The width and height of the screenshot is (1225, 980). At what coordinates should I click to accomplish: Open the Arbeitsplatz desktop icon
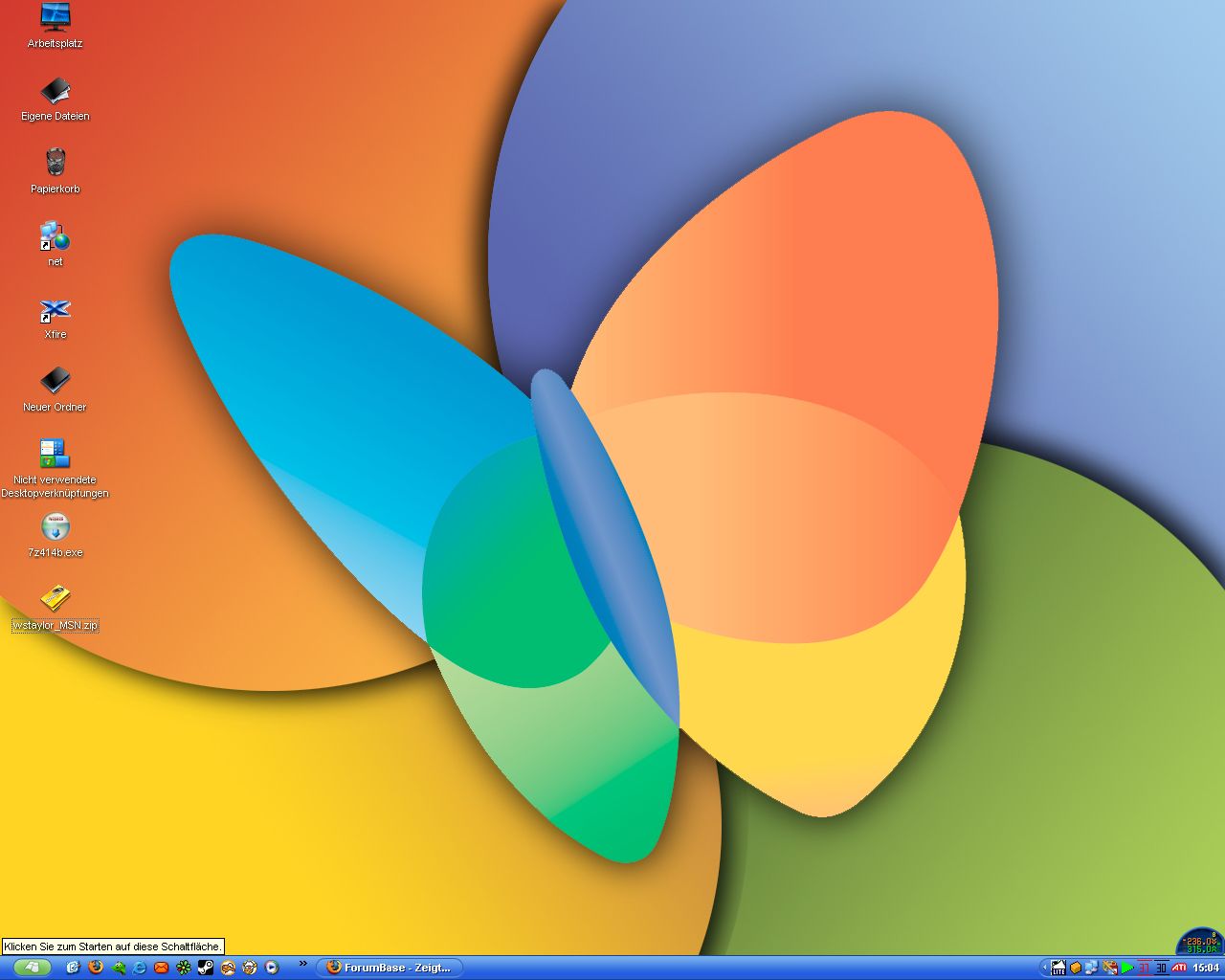point(55,26)
